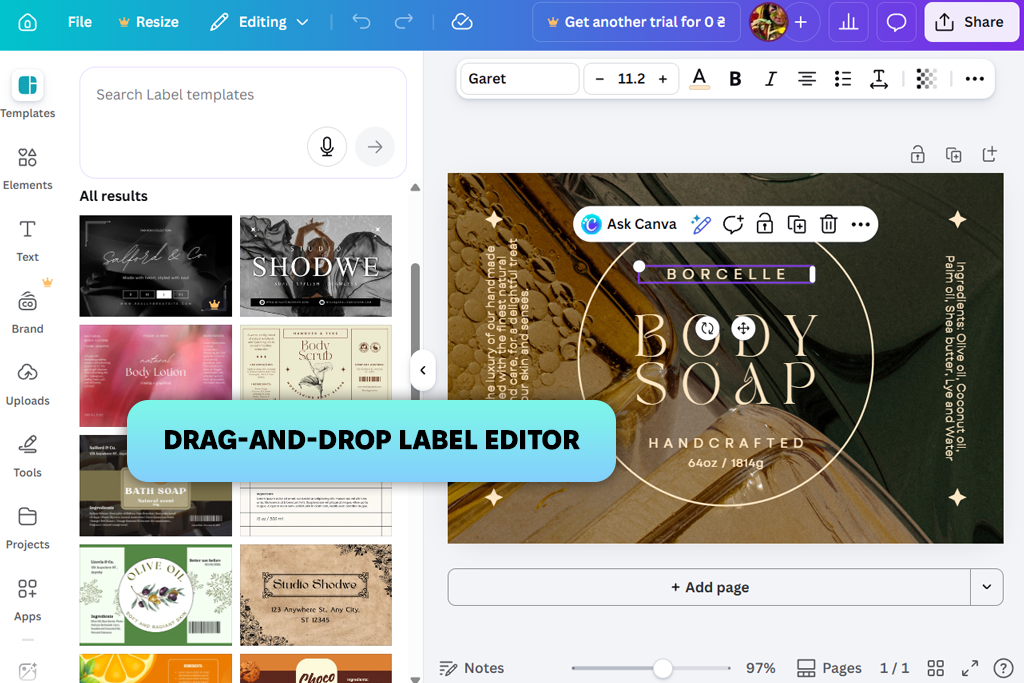Open the Apps sidebar tab
This screenshot has height=683, width=1024.
click(x=27, y=599)
